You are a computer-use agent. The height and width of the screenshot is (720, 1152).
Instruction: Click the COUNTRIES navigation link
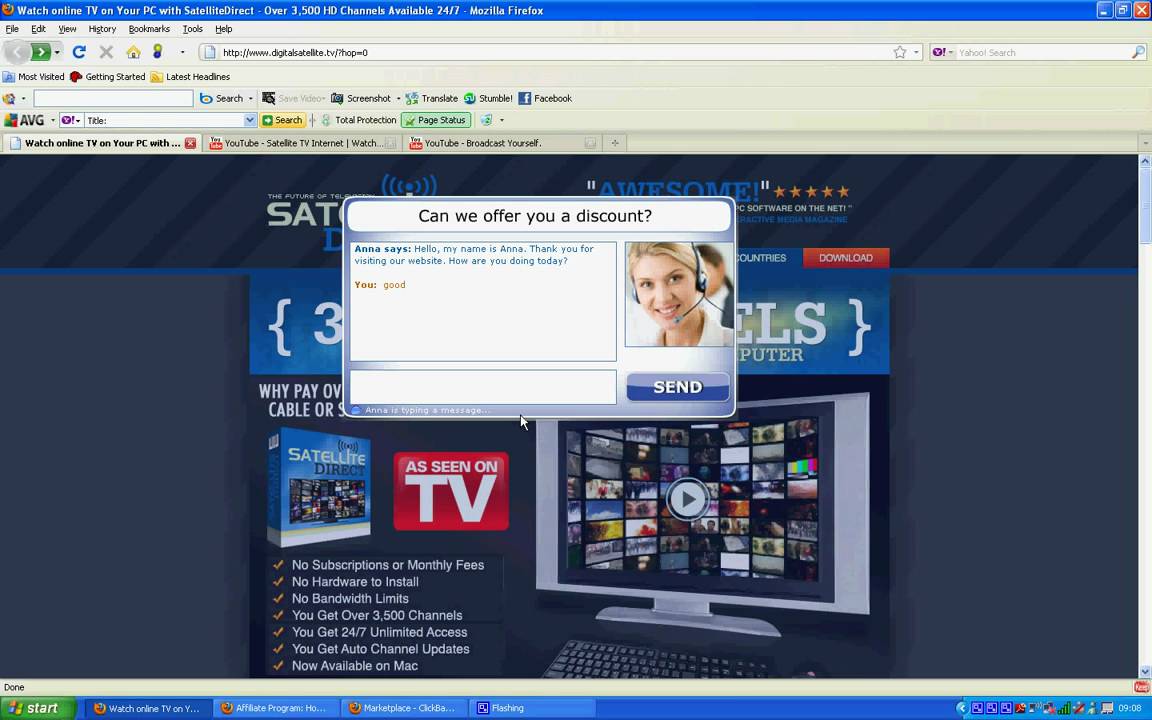pyautogui.click(x=760, y=258)
